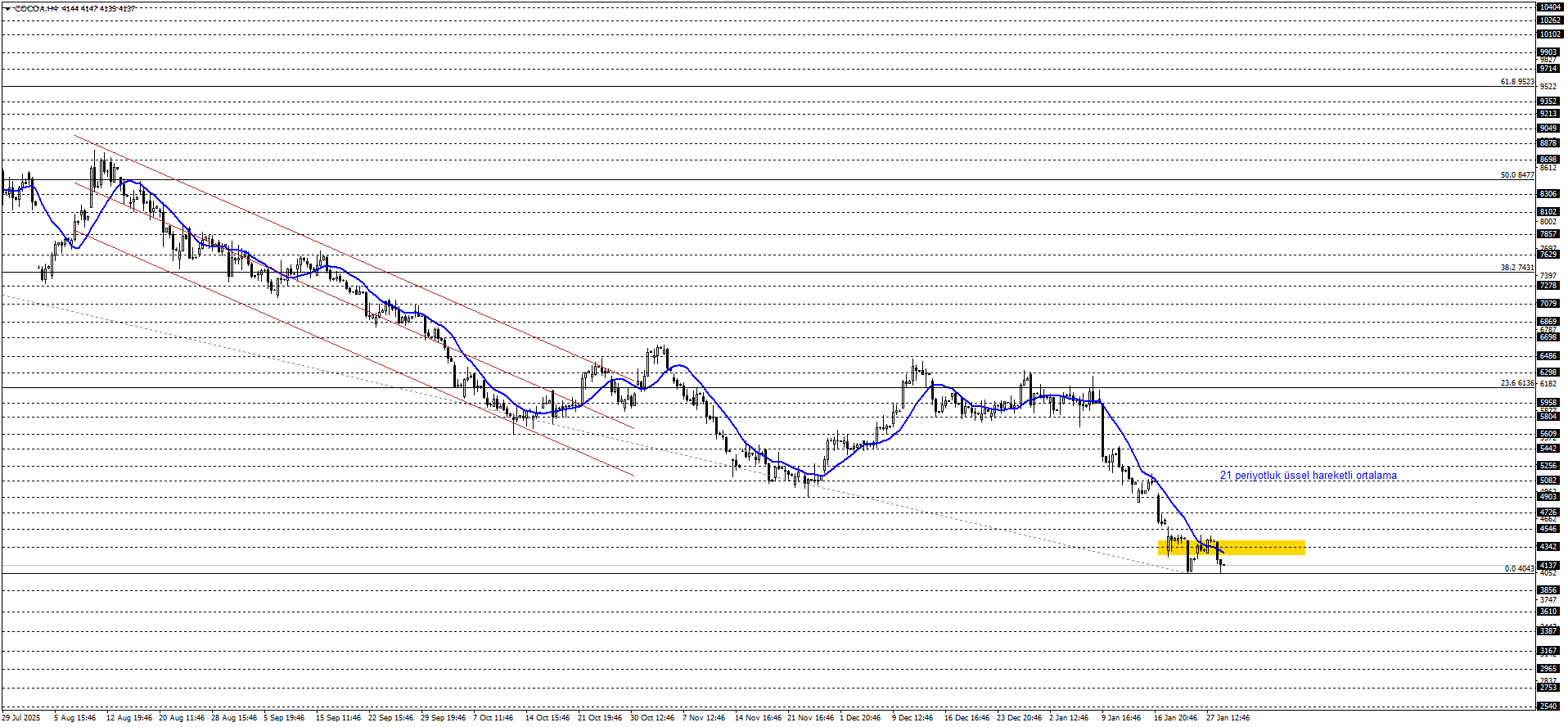Click the 30 Oct 12:46 time label
This screenshot has width=1568, height=727.
point(651,718)
